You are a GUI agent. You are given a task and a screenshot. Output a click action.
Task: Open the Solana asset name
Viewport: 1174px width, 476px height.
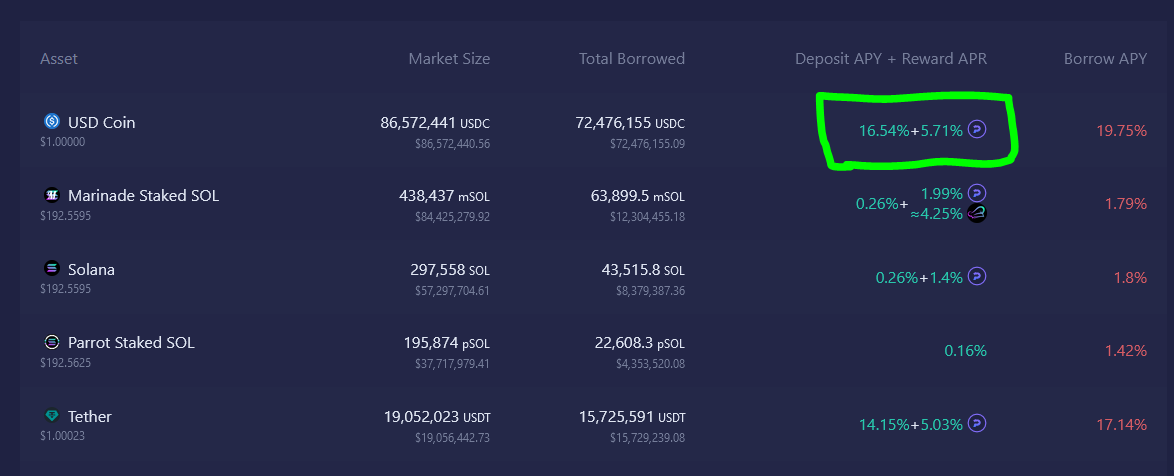coord(91,269)
